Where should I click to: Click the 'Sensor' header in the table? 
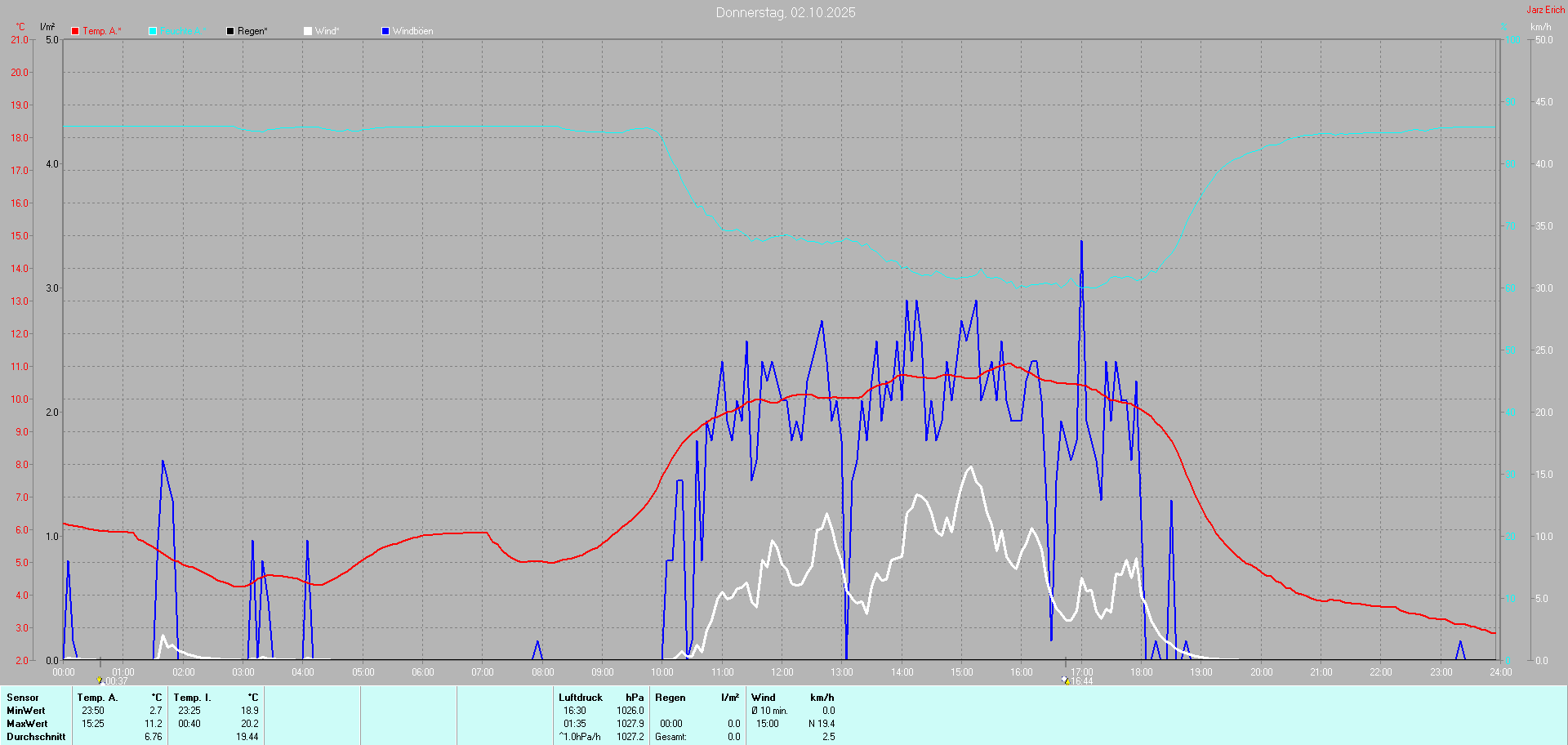click(x=23, y=698)
